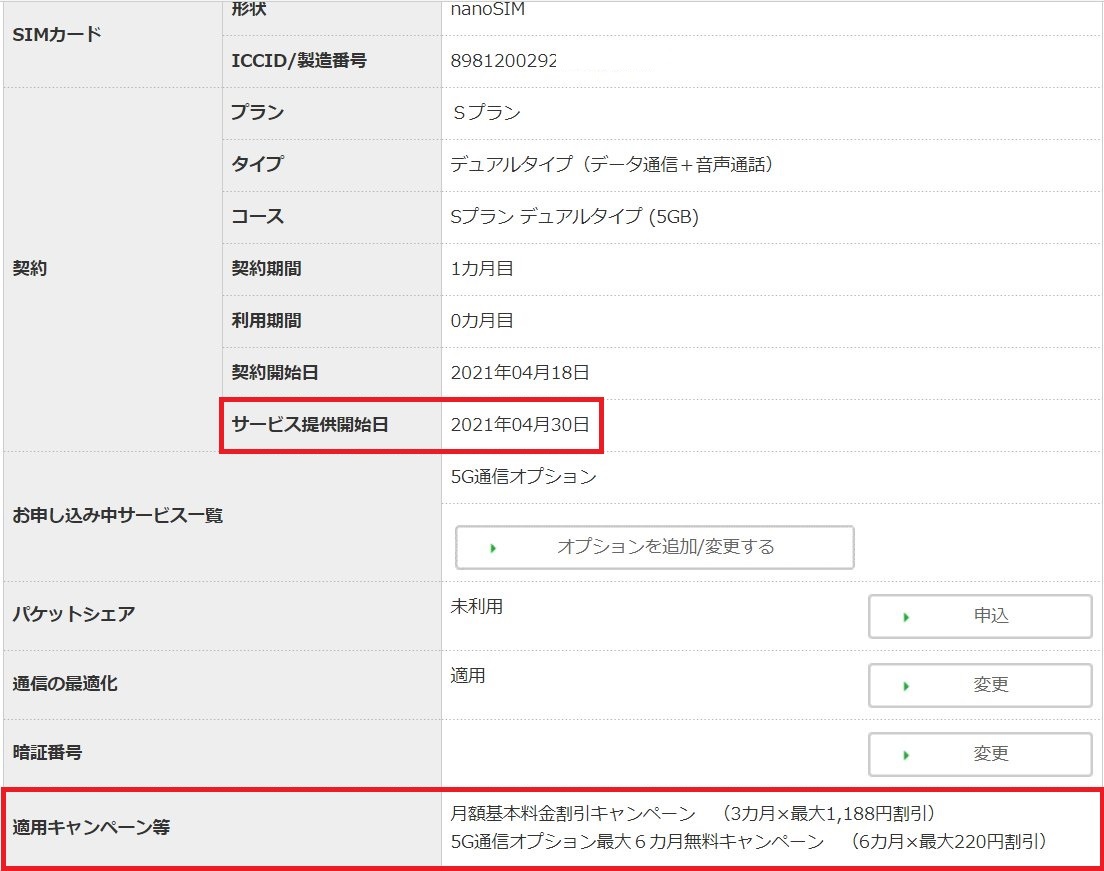The width and height of the screenshot is (1104, 871).
Task: Click the service start date 2021年04月30日
Action: pos(520,425)
